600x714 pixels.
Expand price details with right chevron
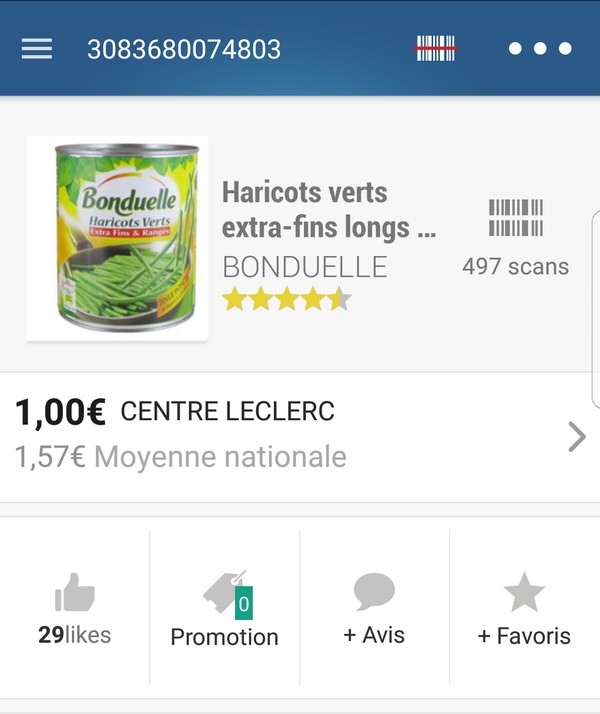click(x=577, y=437)
